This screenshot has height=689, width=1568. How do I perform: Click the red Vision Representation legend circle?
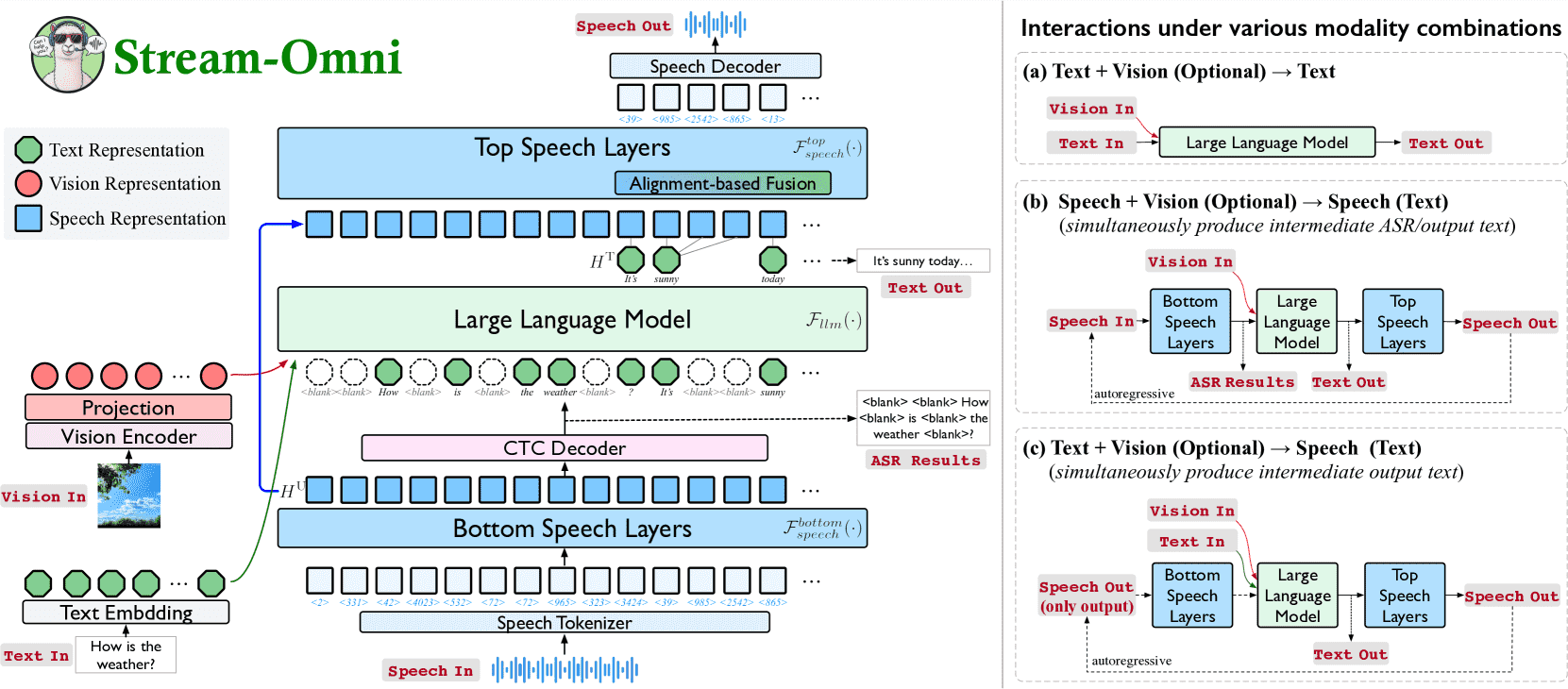pyautogui.click(x=28, y=183)
